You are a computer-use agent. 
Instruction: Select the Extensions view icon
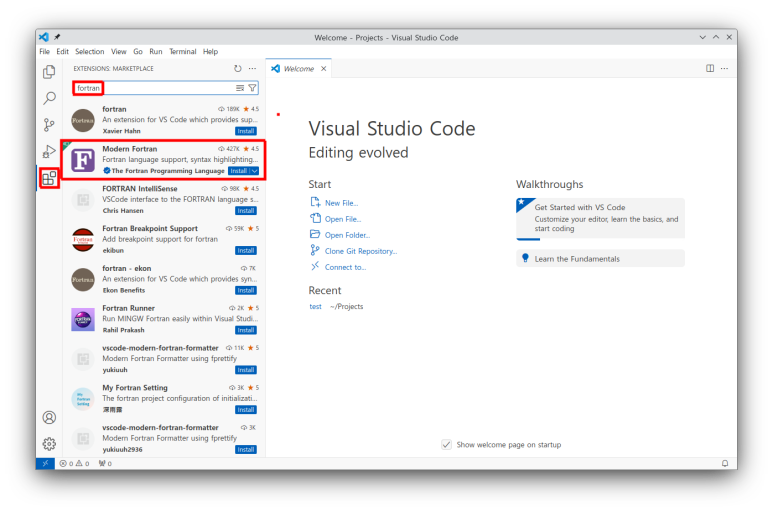coord(49,178)
